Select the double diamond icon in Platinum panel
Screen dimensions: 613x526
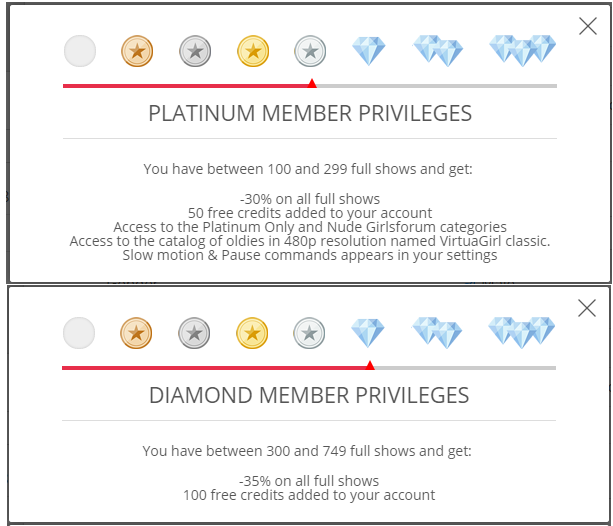(438, 50)
